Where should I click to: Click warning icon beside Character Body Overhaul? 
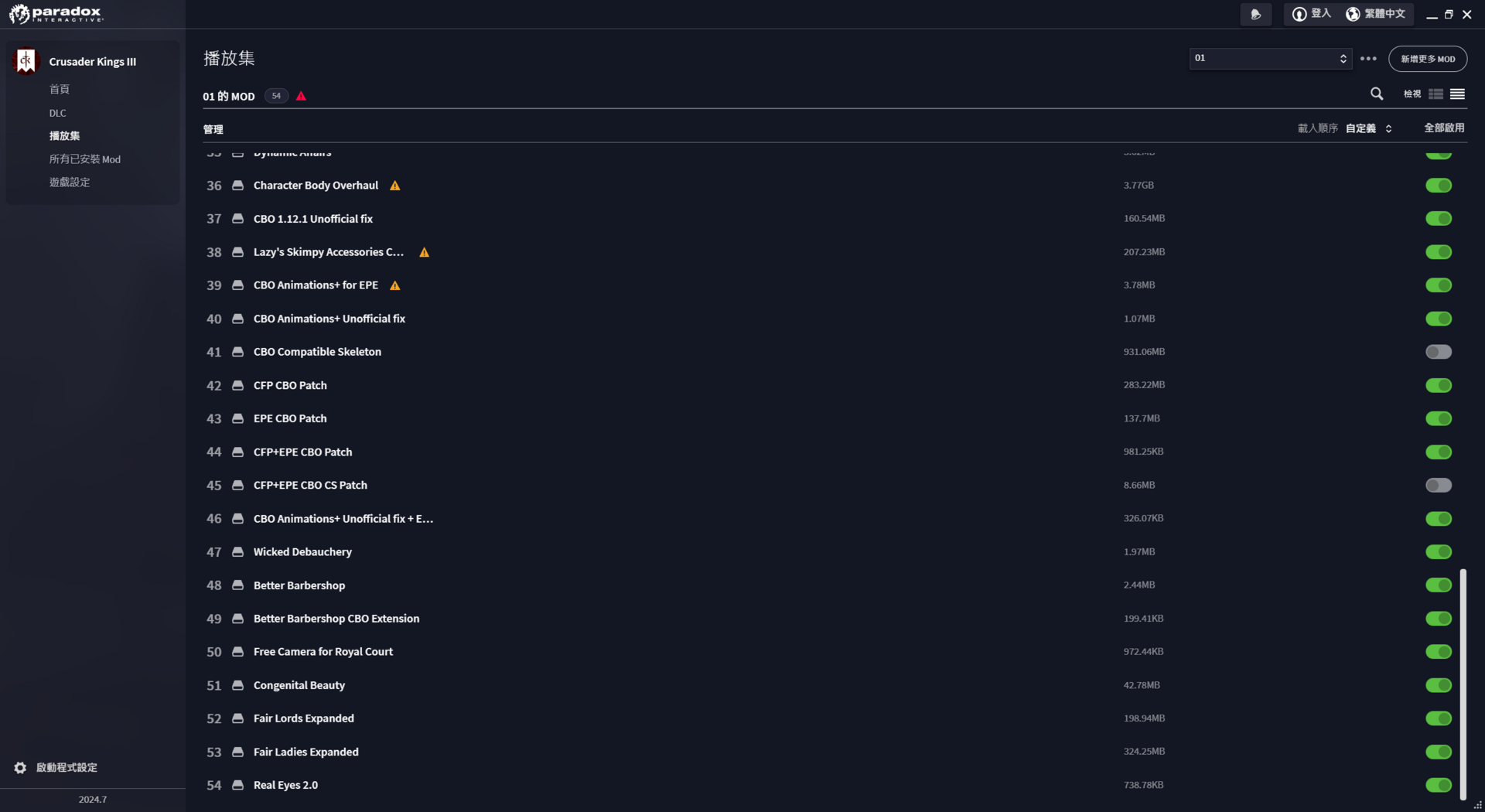[395, 186]
